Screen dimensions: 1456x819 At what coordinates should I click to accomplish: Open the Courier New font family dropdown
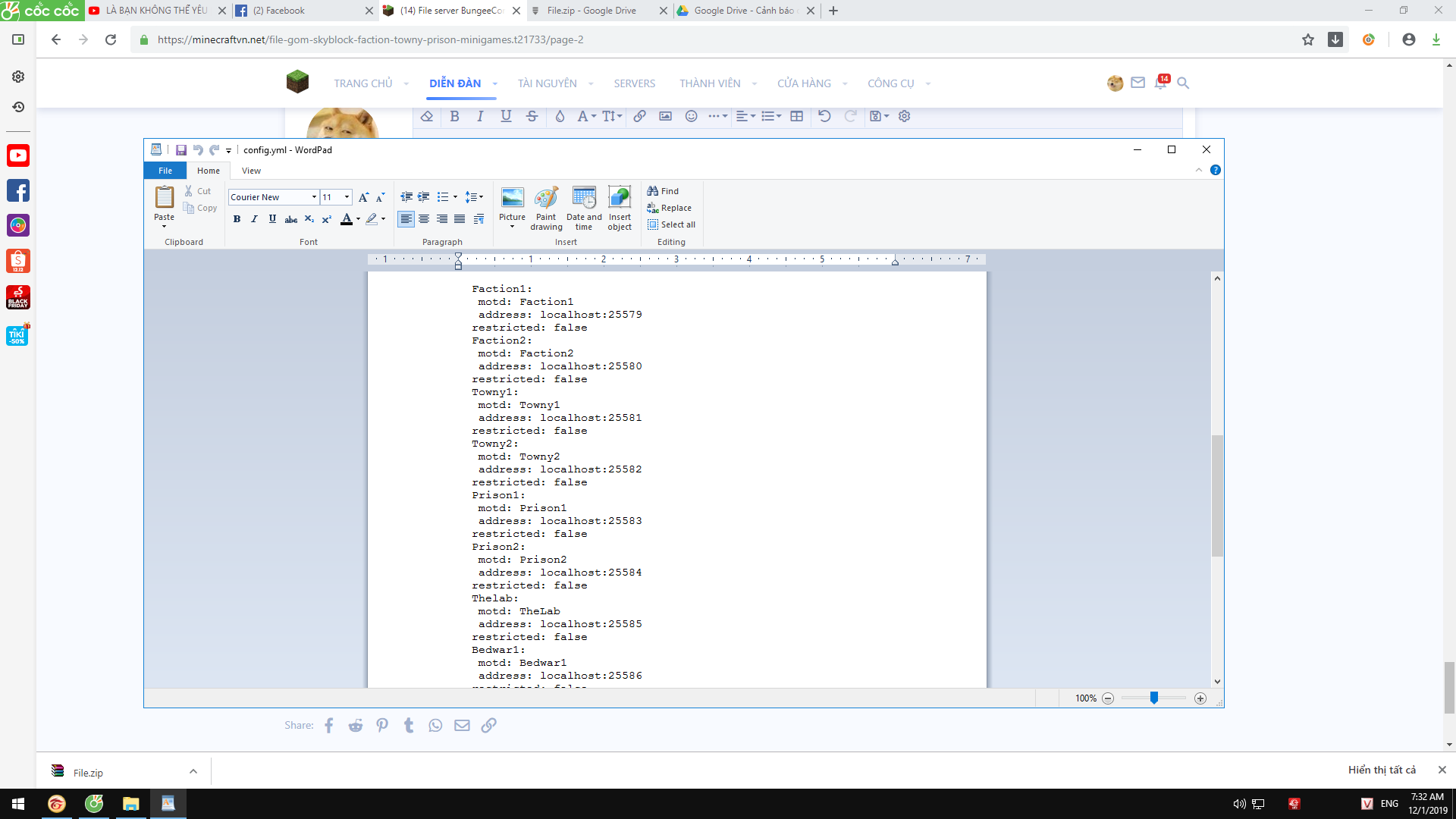(314, 197)
